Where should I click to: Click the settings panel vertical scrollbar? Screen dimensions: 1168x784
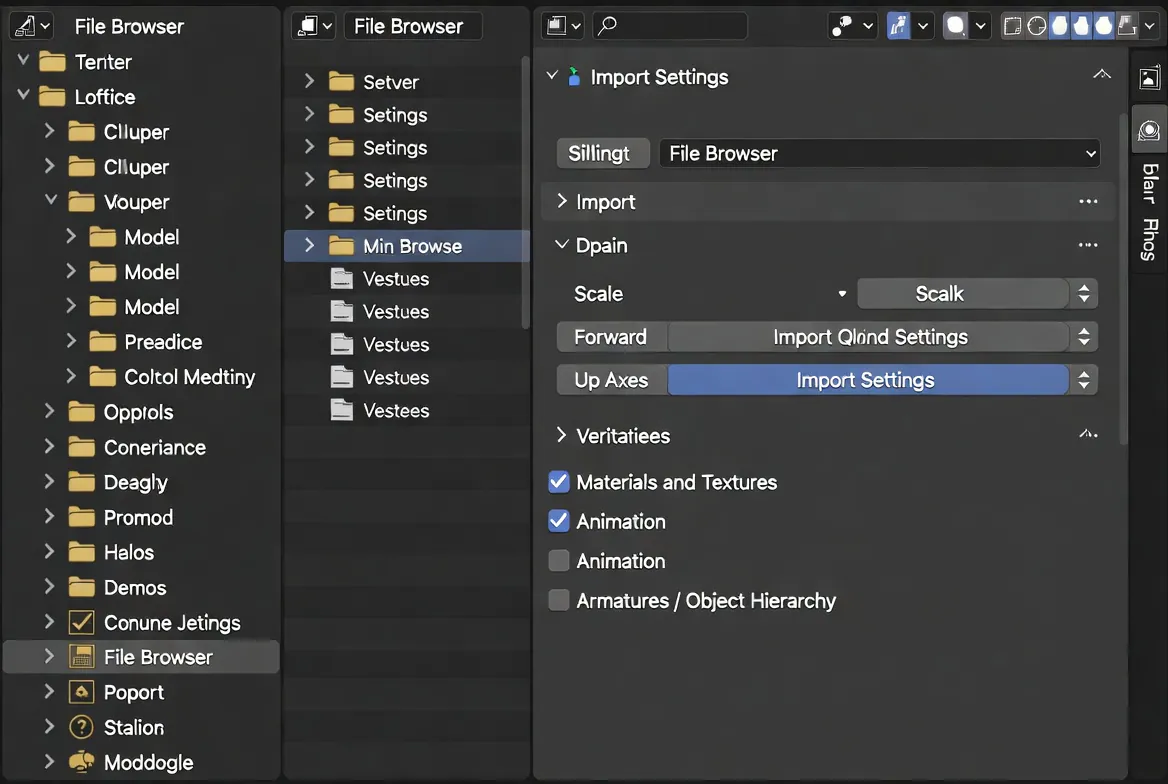pos(1123,279)
